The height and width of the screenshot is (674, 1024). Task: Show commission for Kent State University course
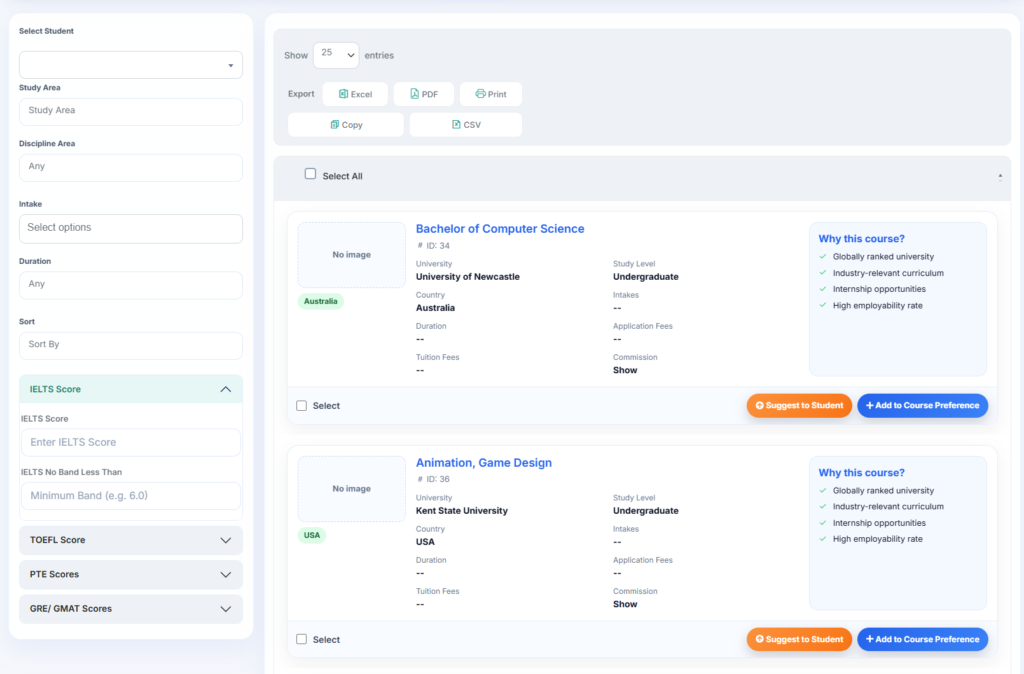coord(625,604)
